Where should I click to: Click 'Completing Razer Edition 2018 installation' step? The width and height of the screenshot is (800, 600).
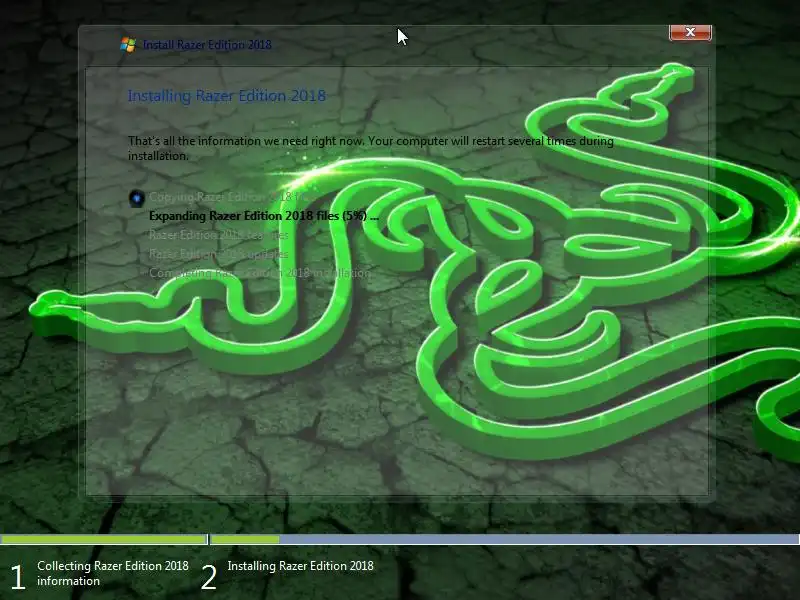coord(259,273)
